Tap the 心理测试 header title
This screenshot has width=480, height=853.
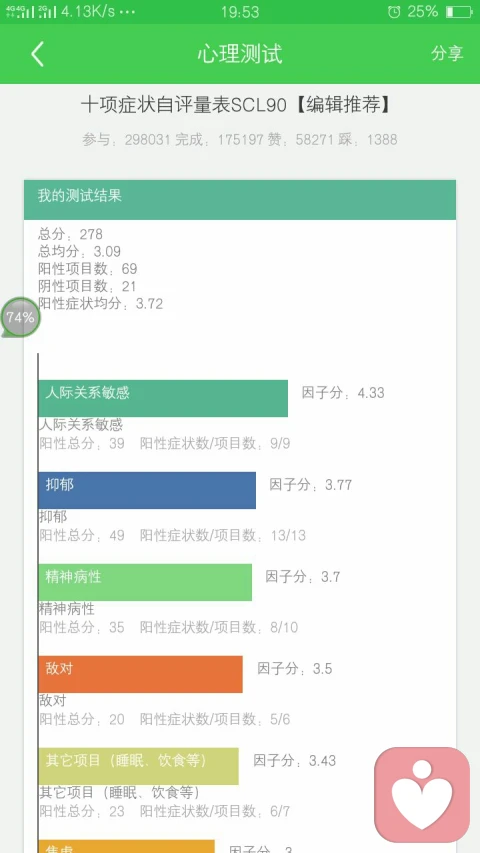[240, 54]
